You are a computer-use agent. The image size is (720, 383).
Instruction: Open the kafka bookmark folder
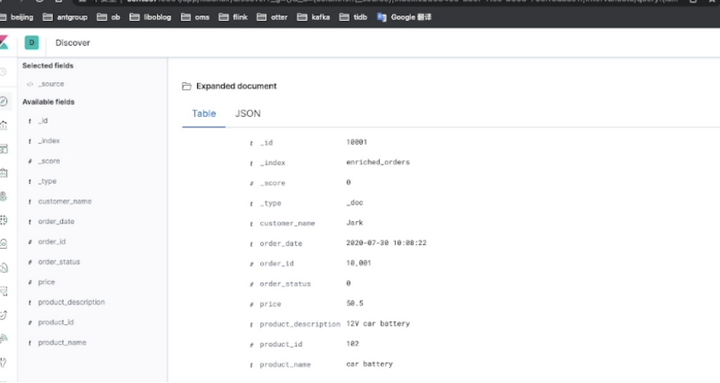(x=314, y=17)
